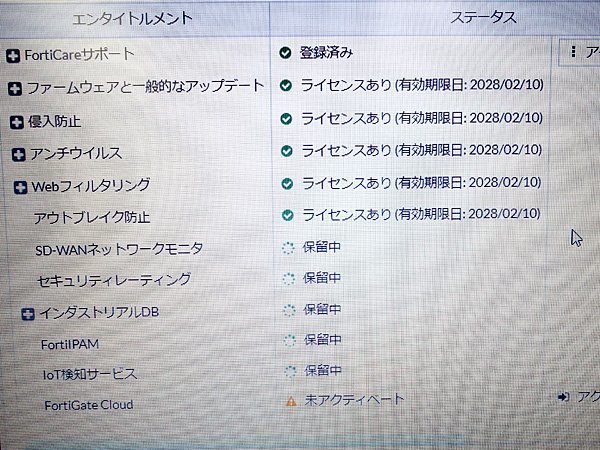
Task: Click pending spinner icon for FortiIPAM
Action: tap(290, 340)
